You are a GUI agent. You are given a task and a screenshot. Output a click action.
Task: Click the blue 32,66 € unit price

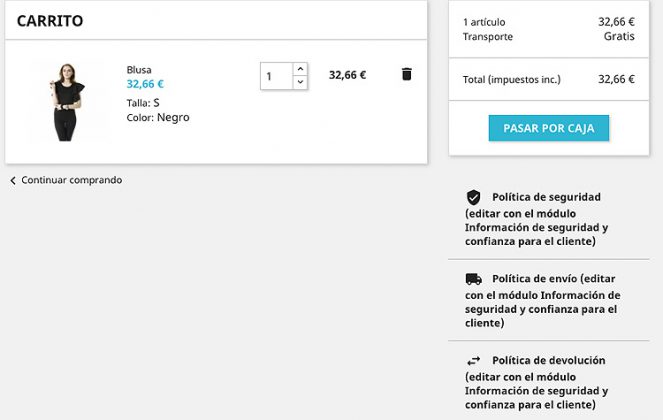pos(145,84)
